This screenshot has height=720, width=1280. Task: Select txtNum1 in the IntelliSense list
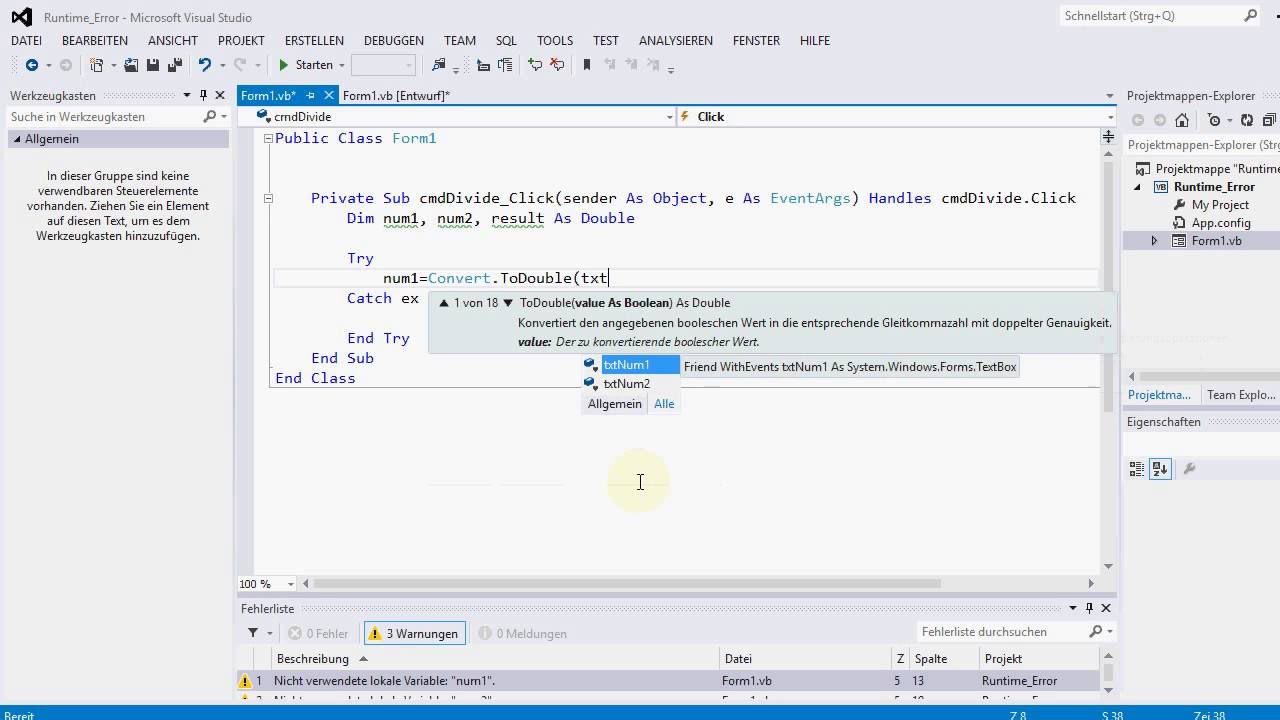[x=631, y=365]
